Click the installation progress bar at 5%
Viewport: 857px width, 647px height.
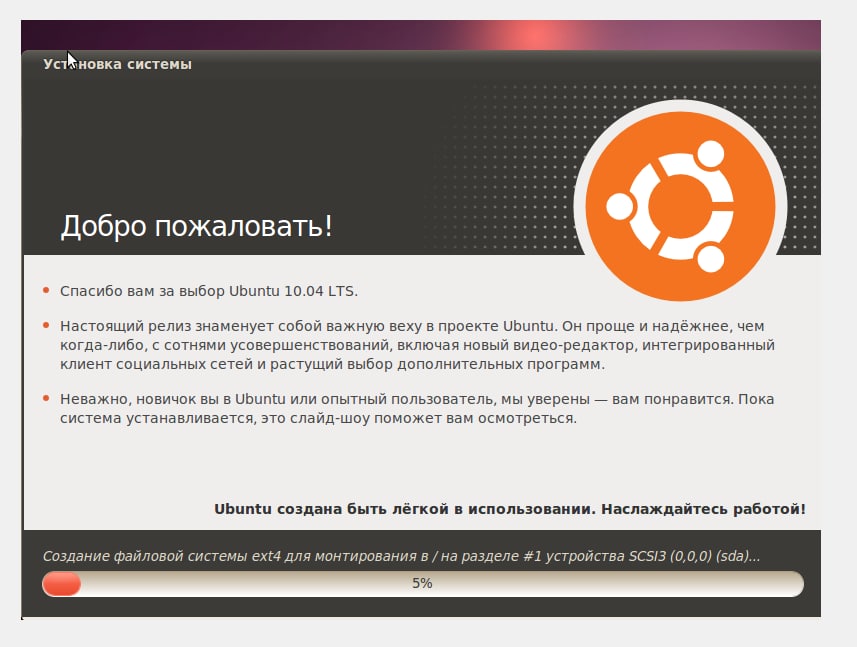tap(422, 584)
